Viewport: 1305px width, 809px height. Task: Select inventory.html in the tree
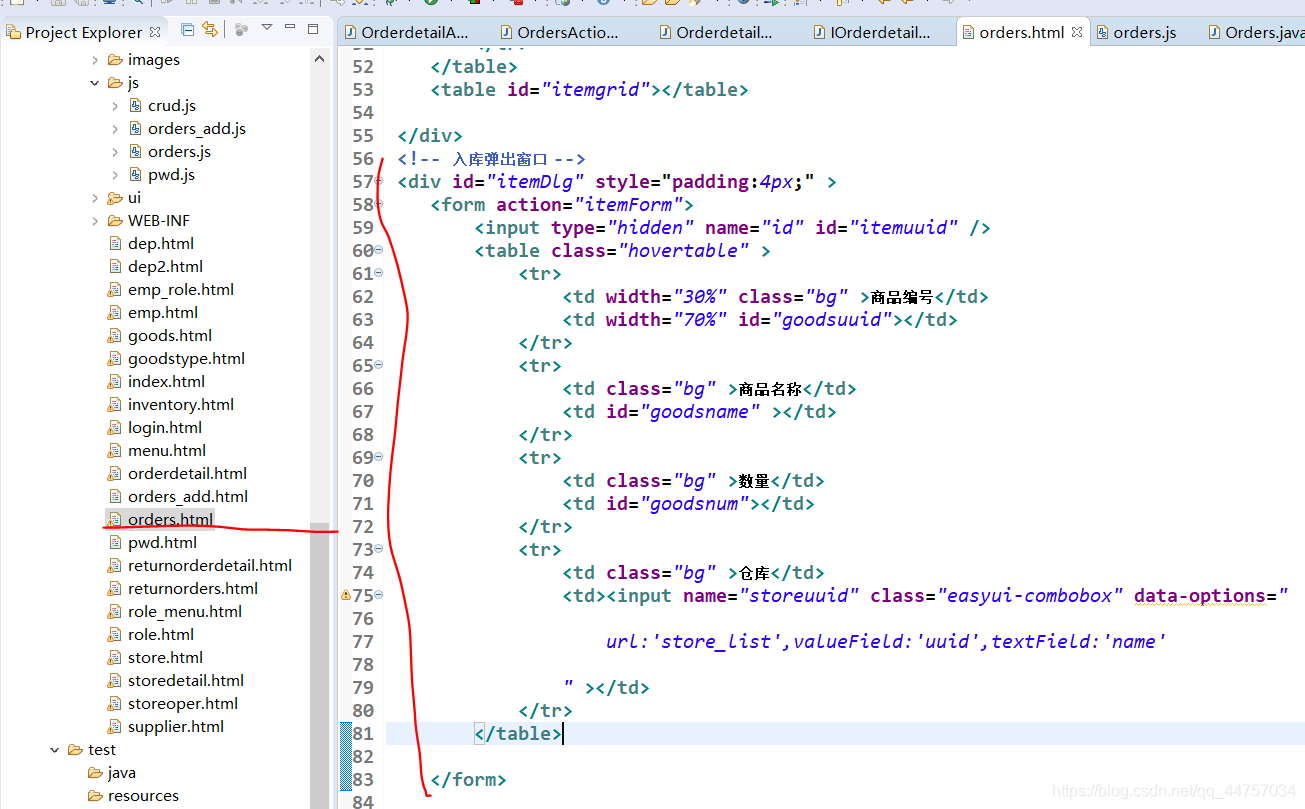(x=181, y=405)
